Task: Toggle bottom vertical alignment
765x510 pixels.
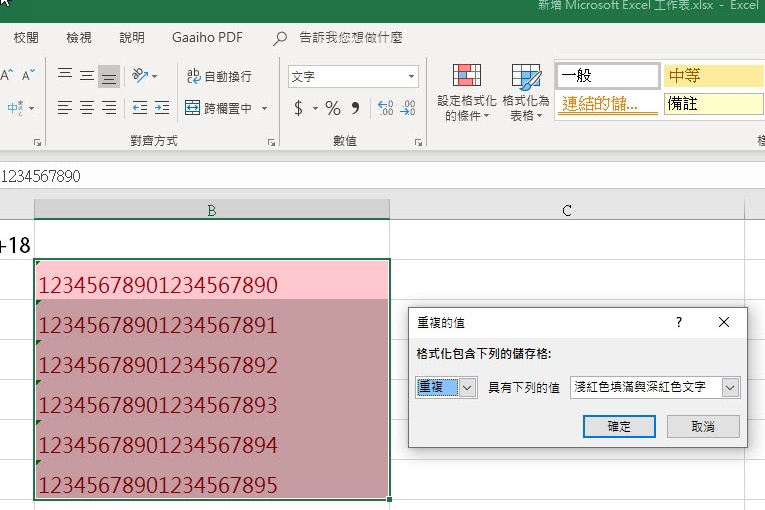Action: (x=108, y=76)
